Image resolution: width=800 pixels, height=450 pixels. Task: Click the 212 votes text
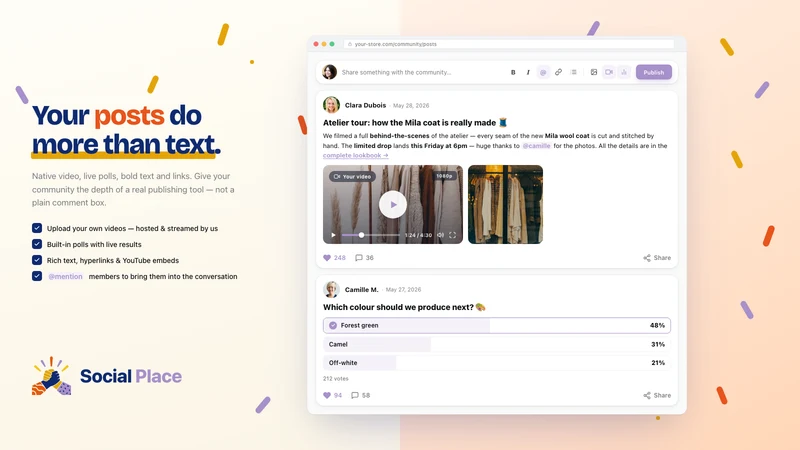[336, 379]
